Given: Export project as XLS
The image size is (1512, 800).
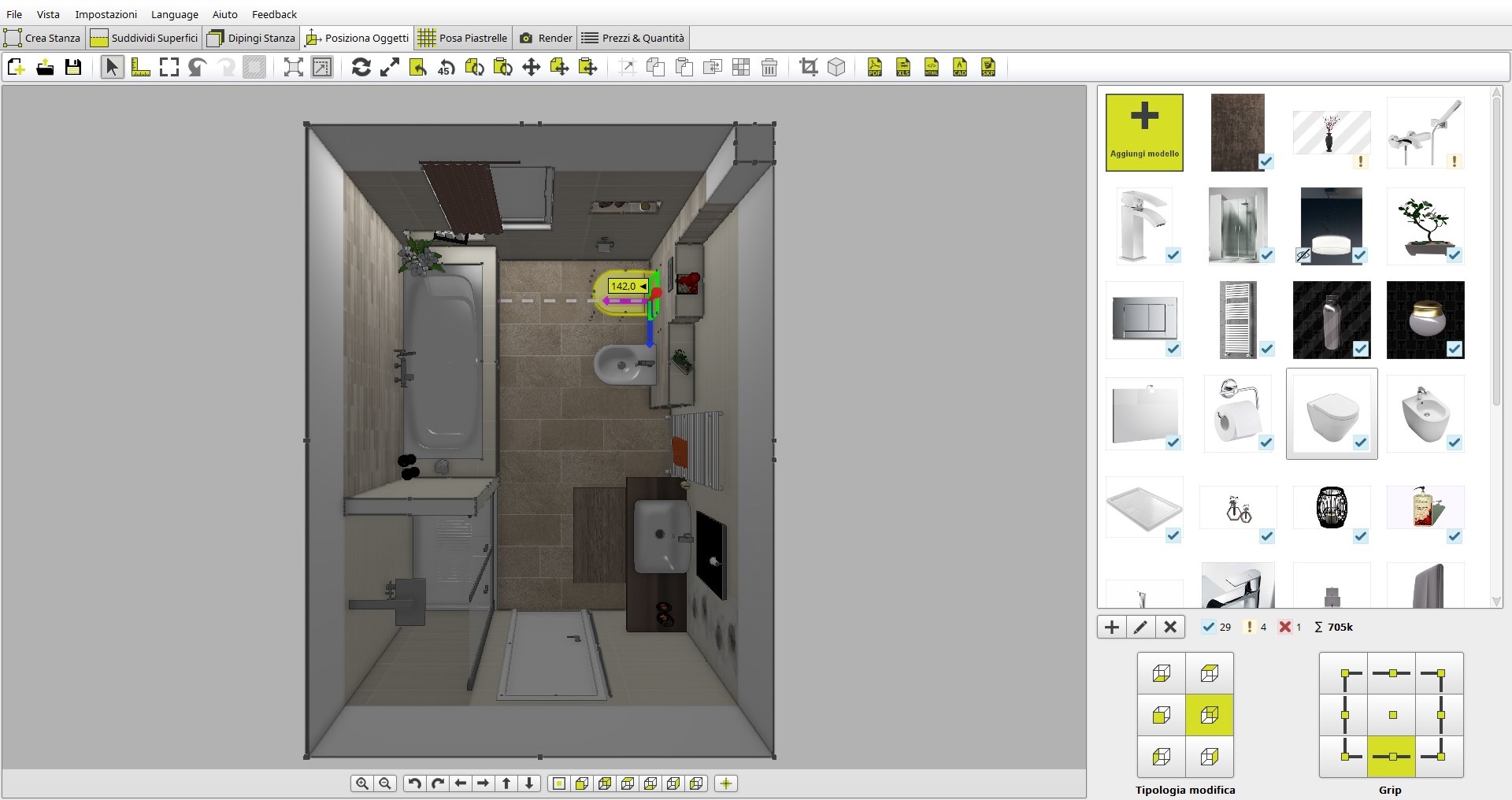Looking at the screenshot, I should click(903, 68).
